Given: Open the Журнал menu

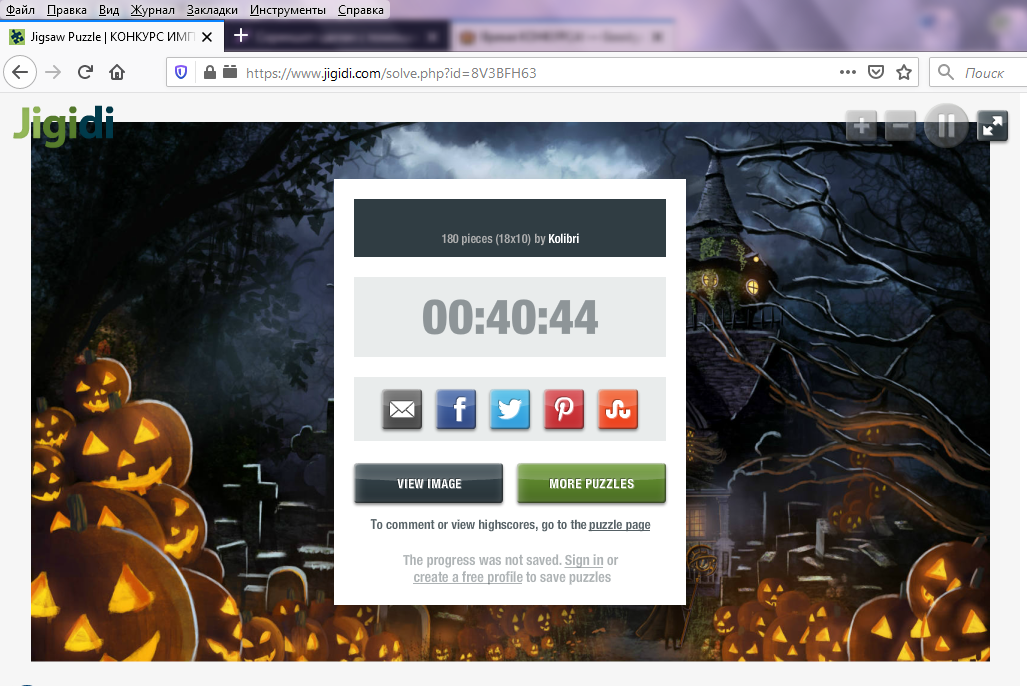Looking at the screenshot, I should 153,10.
